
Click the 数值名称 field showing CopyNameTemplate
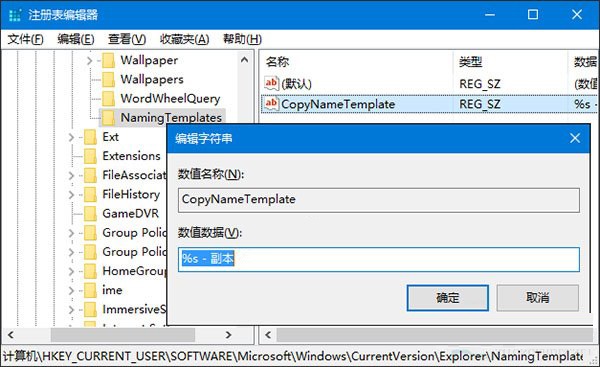[379, 199]
